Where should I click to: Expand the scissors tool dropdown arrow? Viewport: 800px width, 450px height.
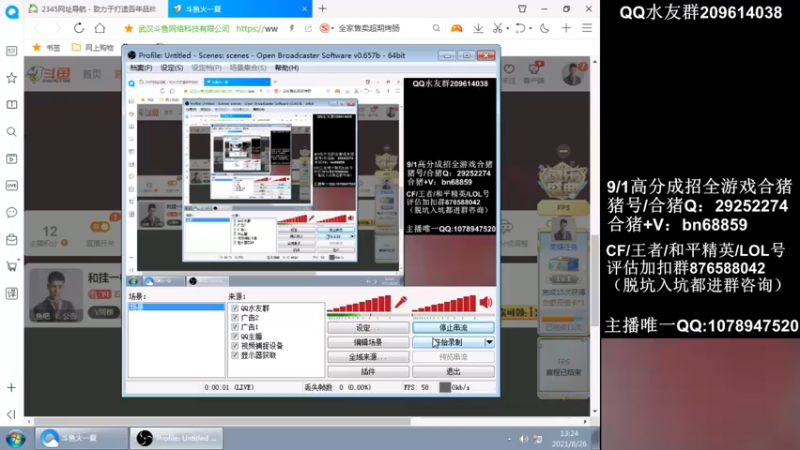[508, 29]
